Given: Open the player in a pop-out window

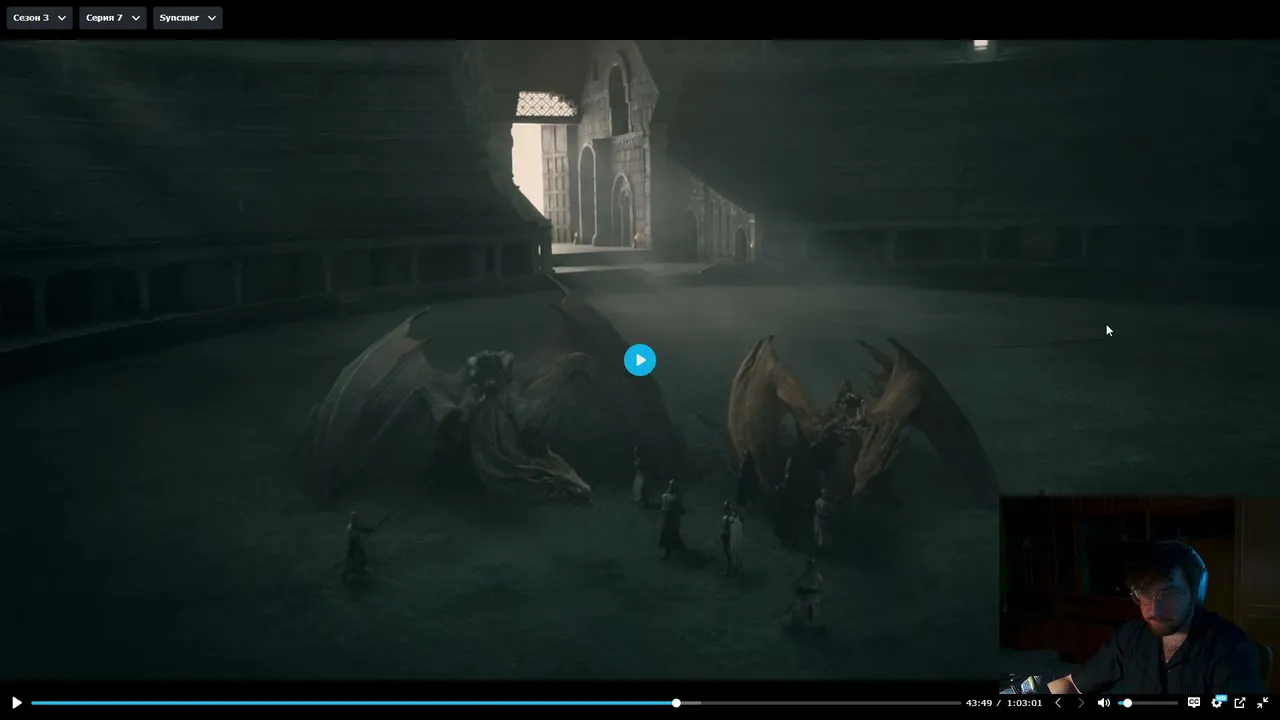Looking at the screenshot, I should tap(1240, 703).
